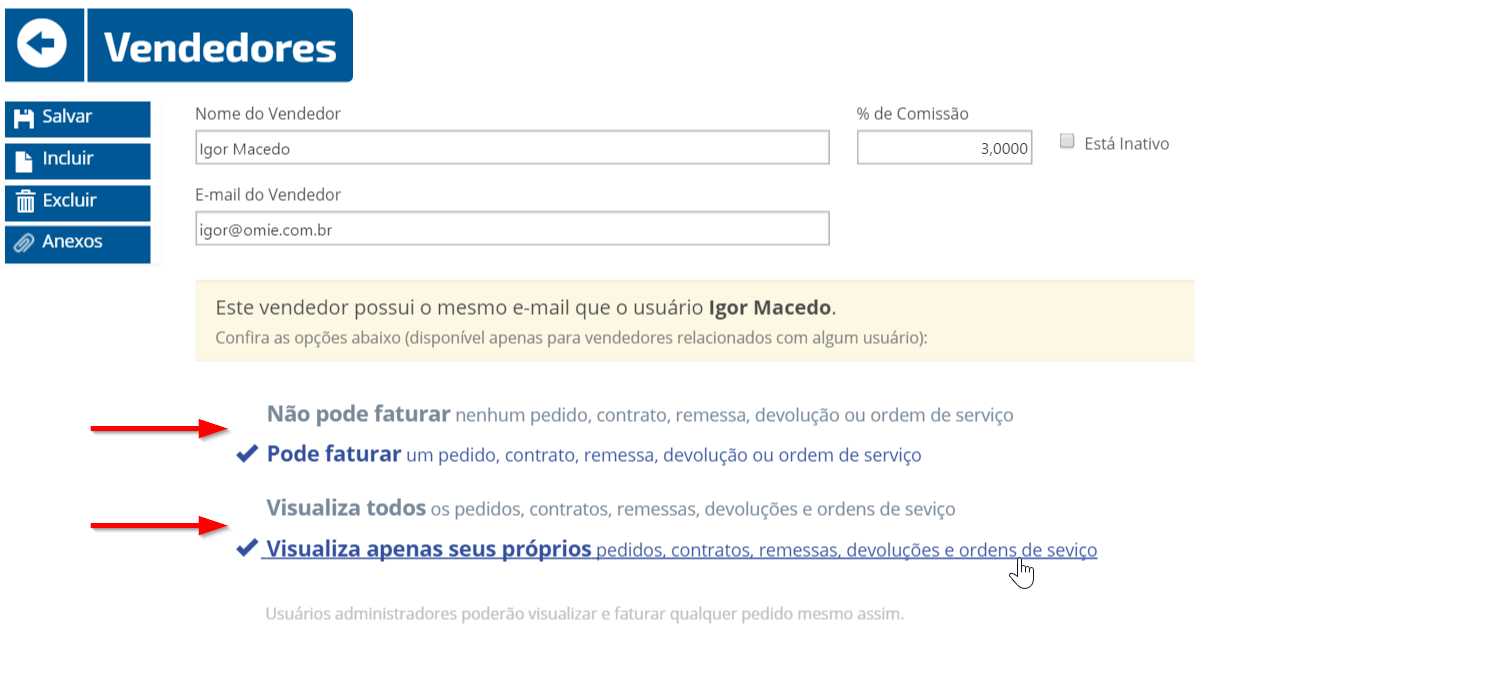Click the 'Confira as opções abaixo' notice line
This screenshot has width=1508, height=693.
pos(571,338)
